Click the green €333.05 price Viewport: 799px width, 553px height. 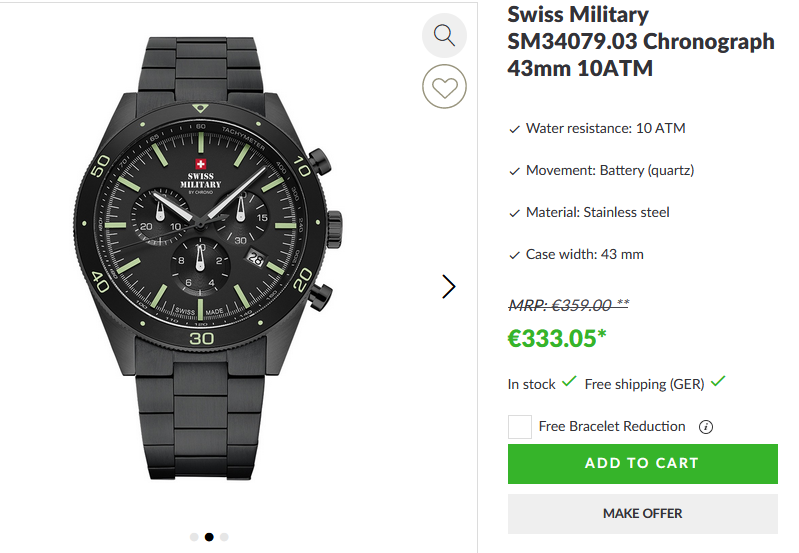(557, 338)
